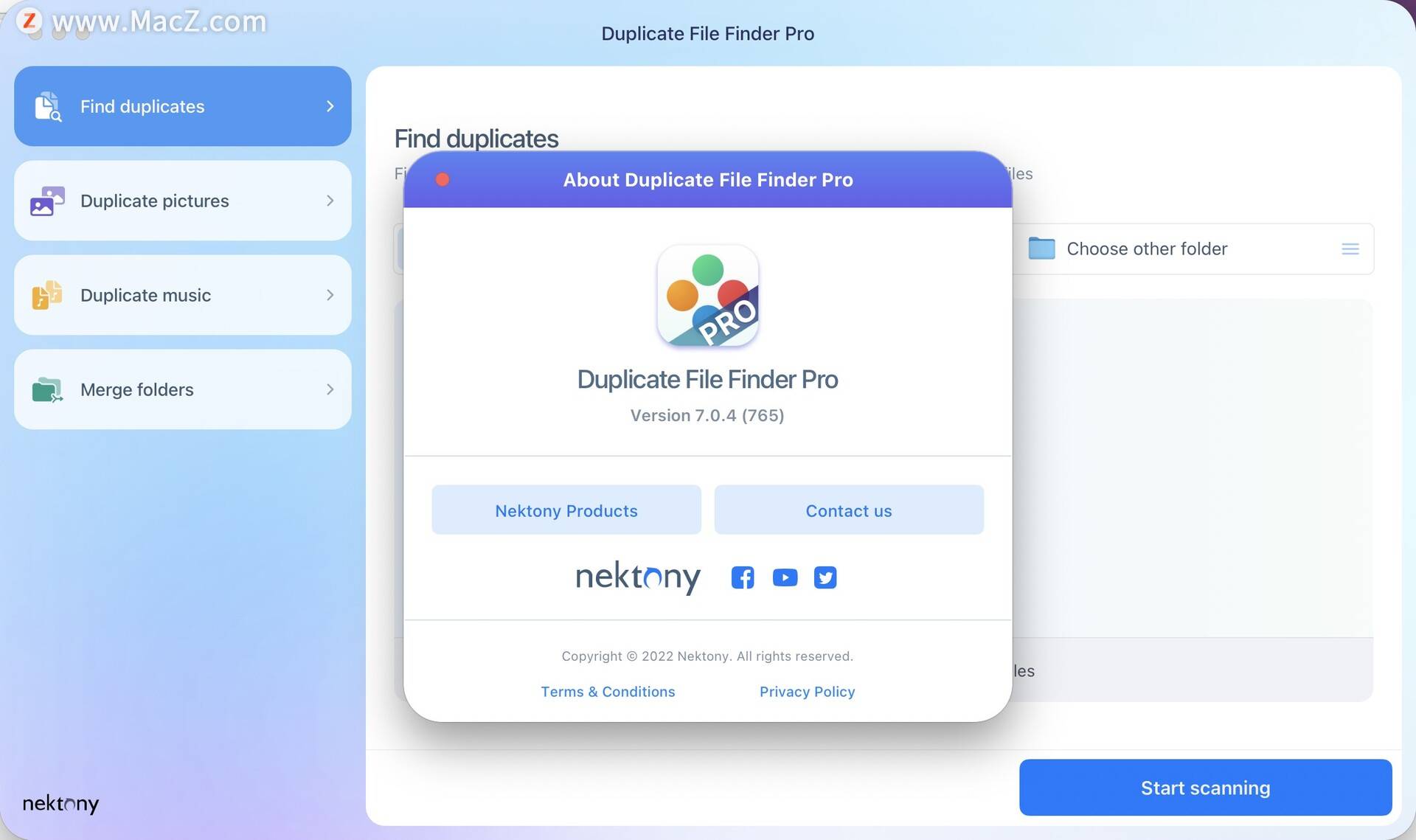
Task: Select the Duplicate pictures icon
Action: (x=47, y=200)
